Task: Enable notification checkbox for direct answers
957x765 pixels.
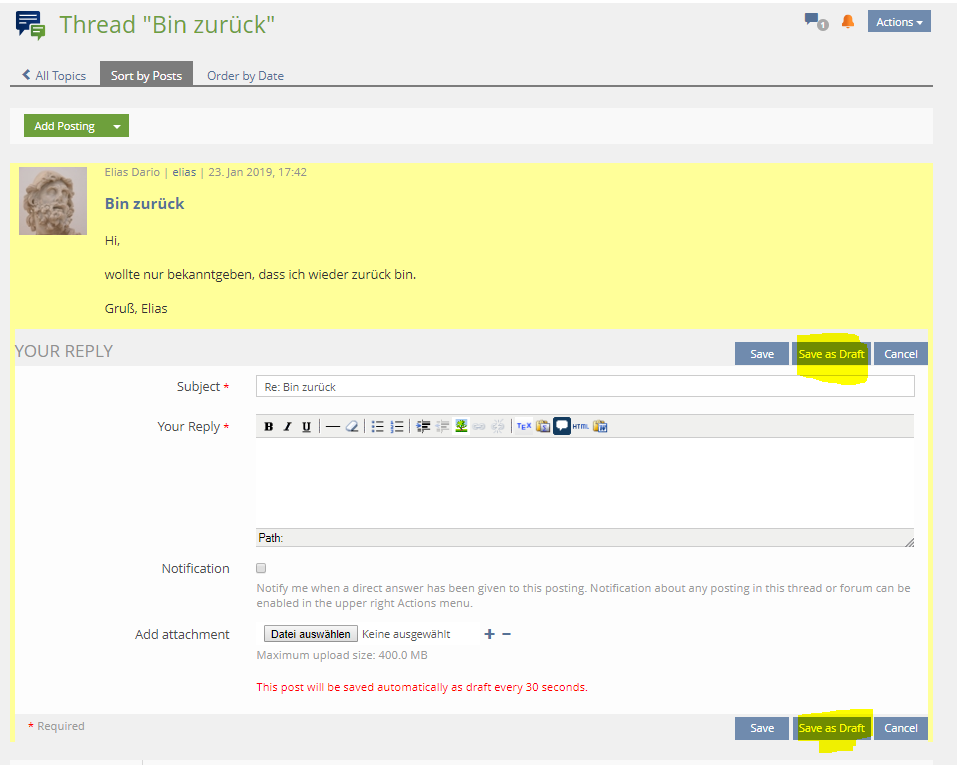Action: coord(261,568)
